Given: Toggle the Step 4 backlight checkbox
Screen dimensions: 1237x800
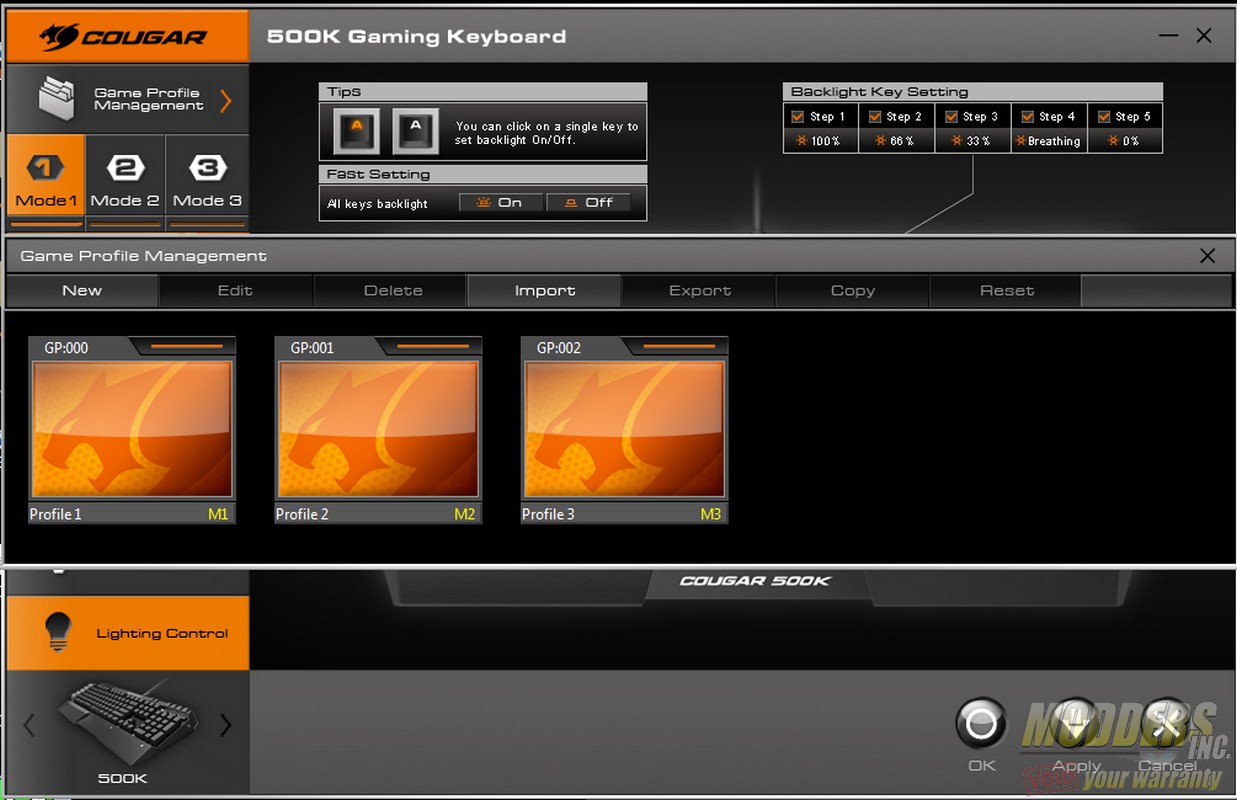Looking at the screenshot, I should click(1027, 116).
